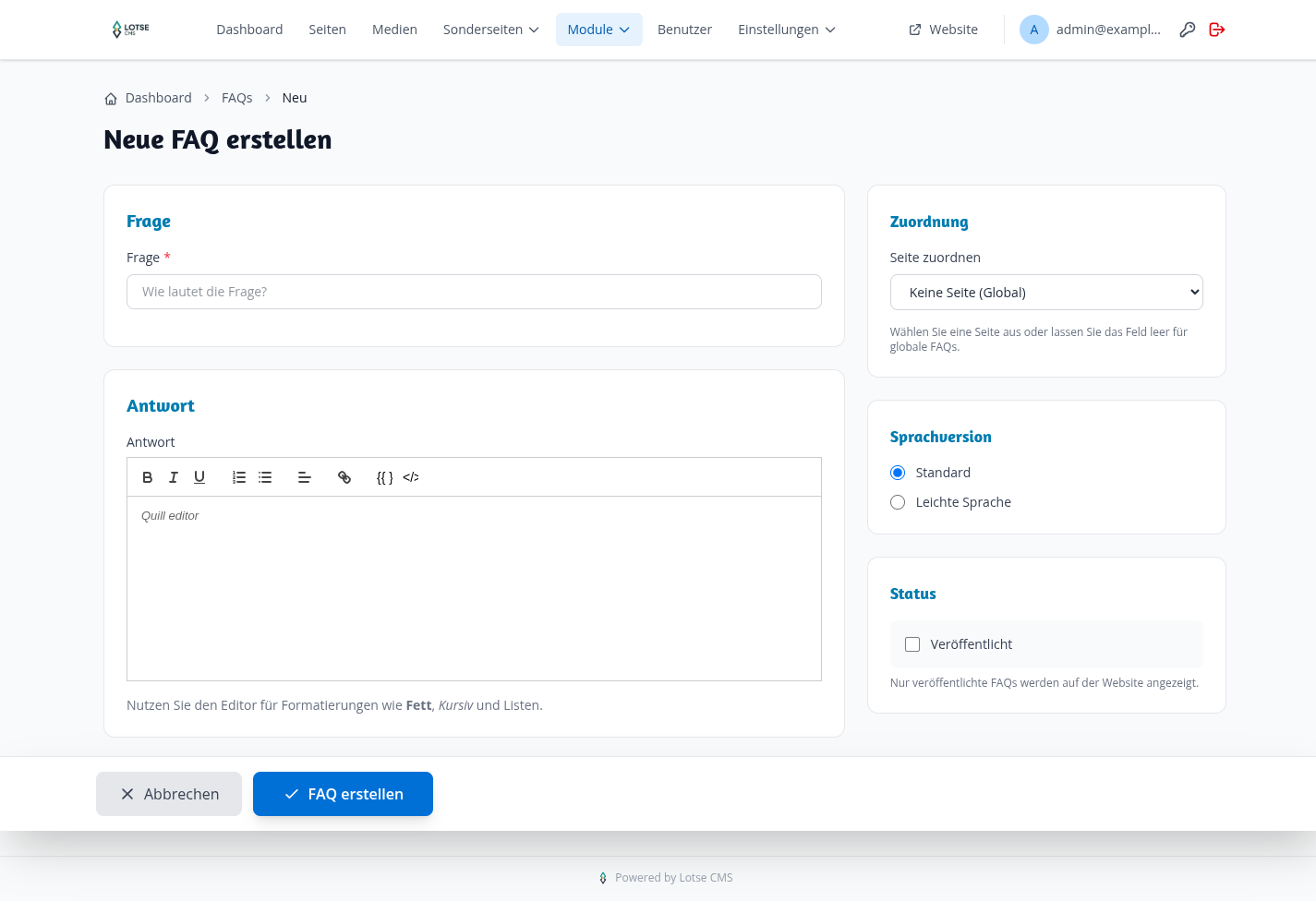Image resolution: width=1316 pixels, height=901 pixels.
Task: Insert a bulleted list
Action: click(265, 477)
